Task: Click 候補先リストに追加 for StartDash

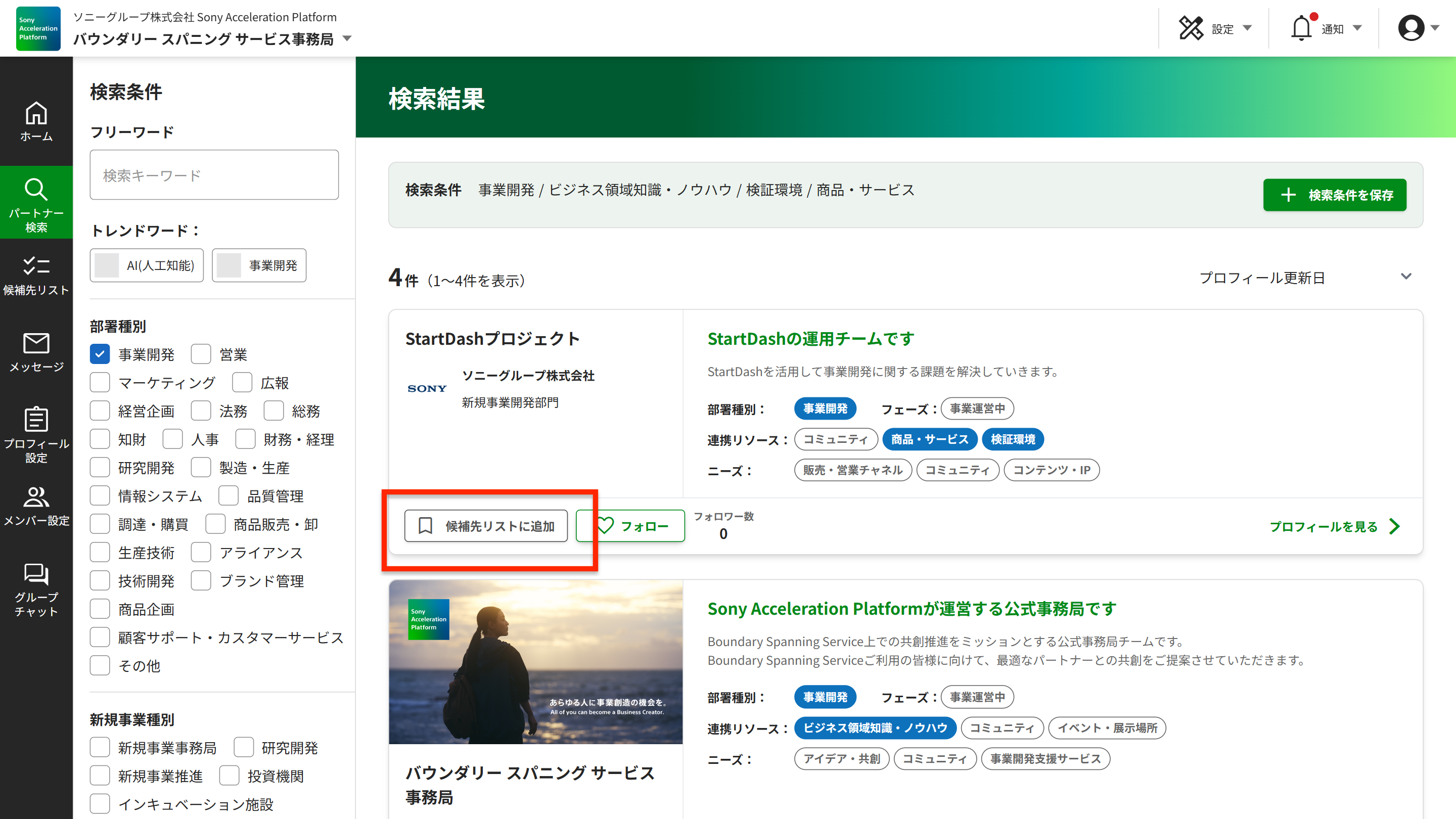Action: (x=485, y=526)
